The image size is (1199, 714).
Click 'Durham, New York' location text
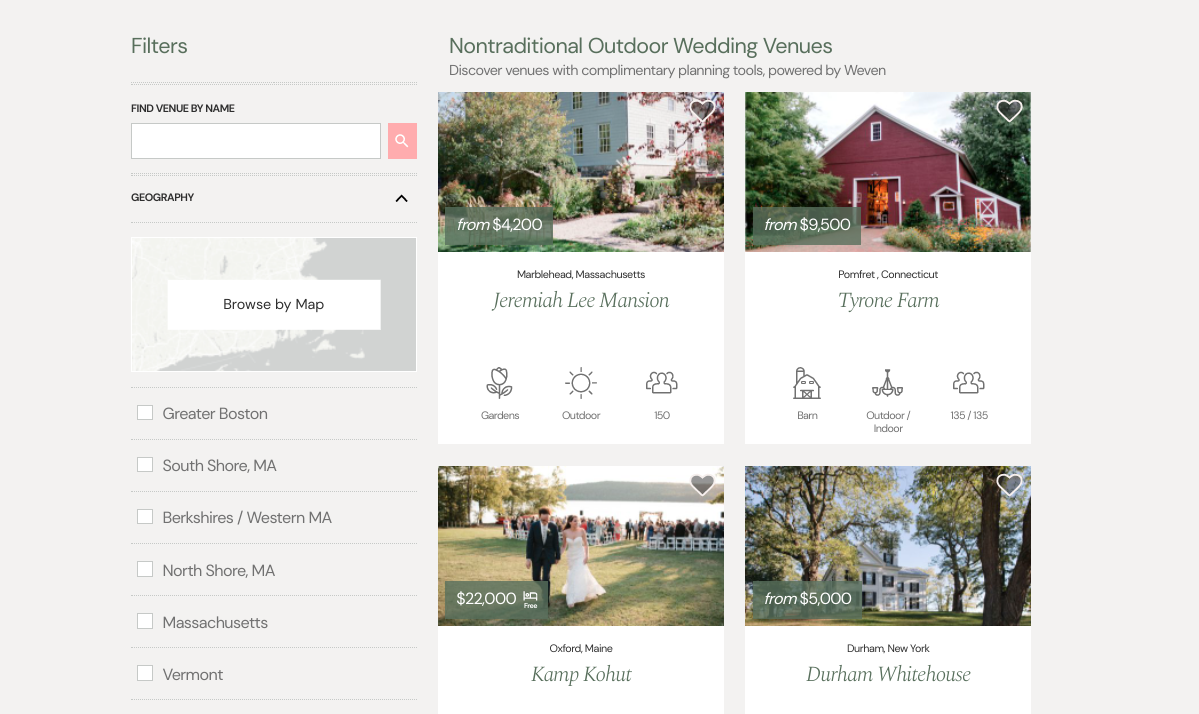(x=888, y=648)
